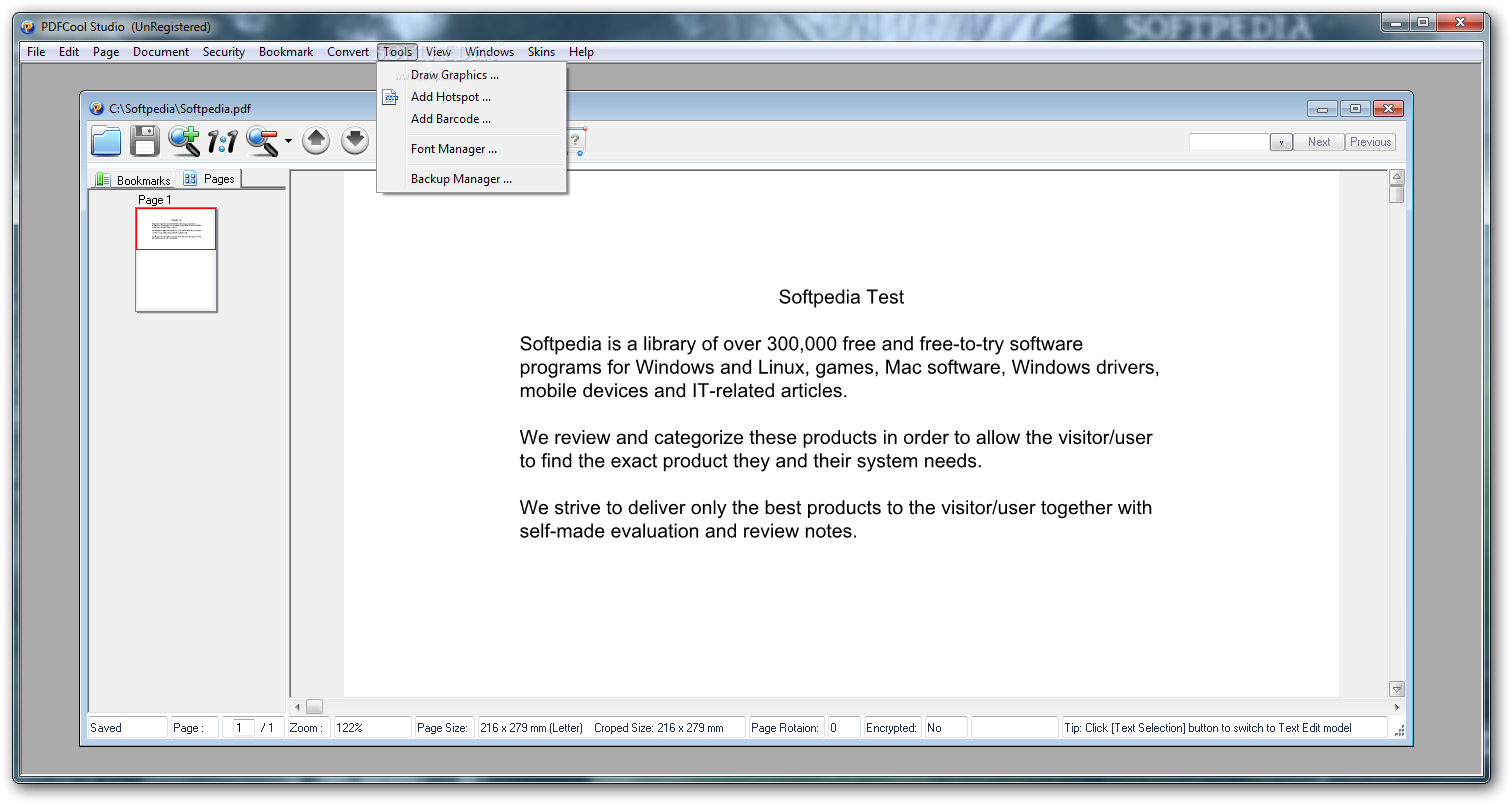Click the 122% zoom value field
Screen dimensions: 1511x804
(x=372, y=728)
